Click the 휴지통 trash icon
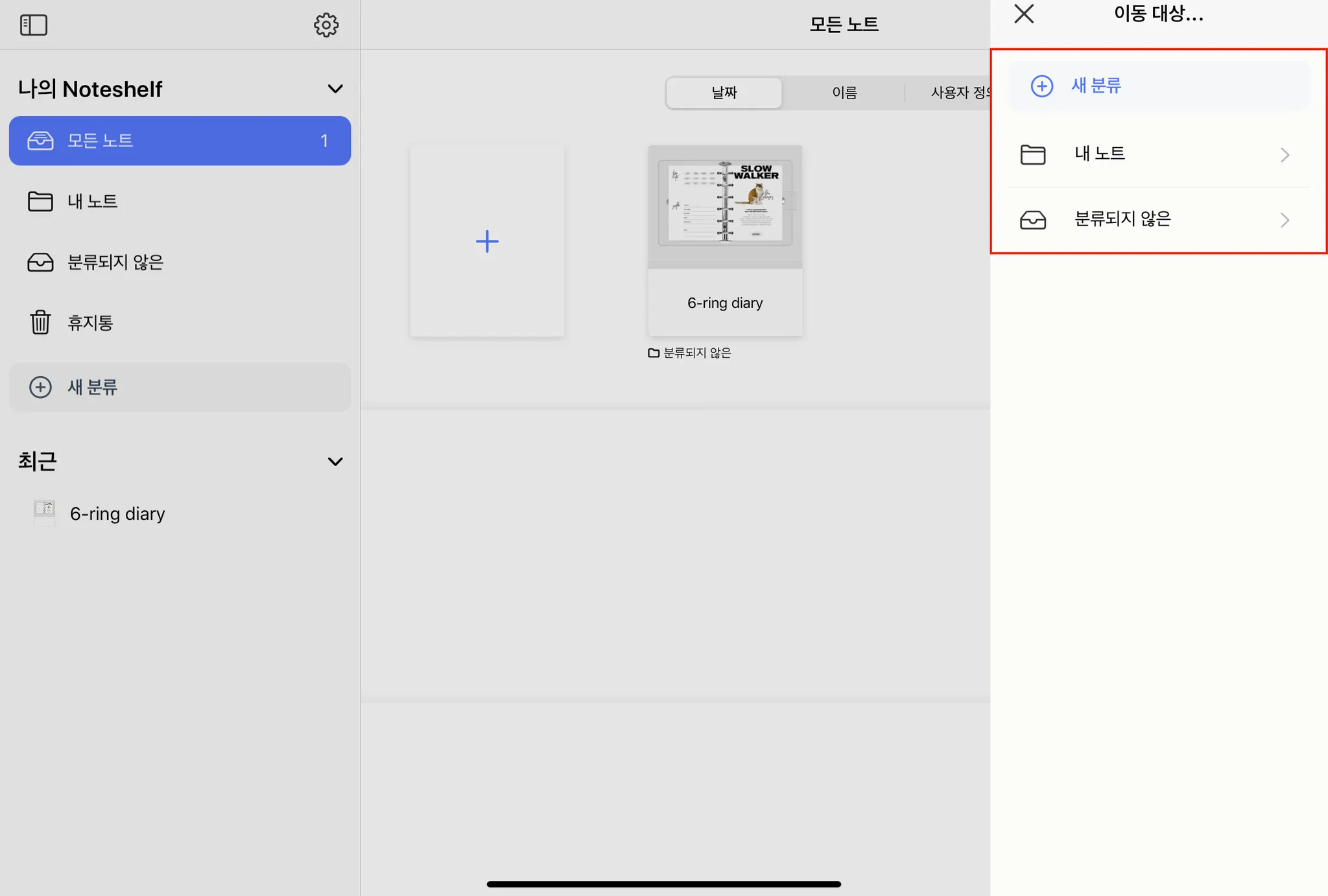The width and height of the screenshot is (1328, 896). 40,322
